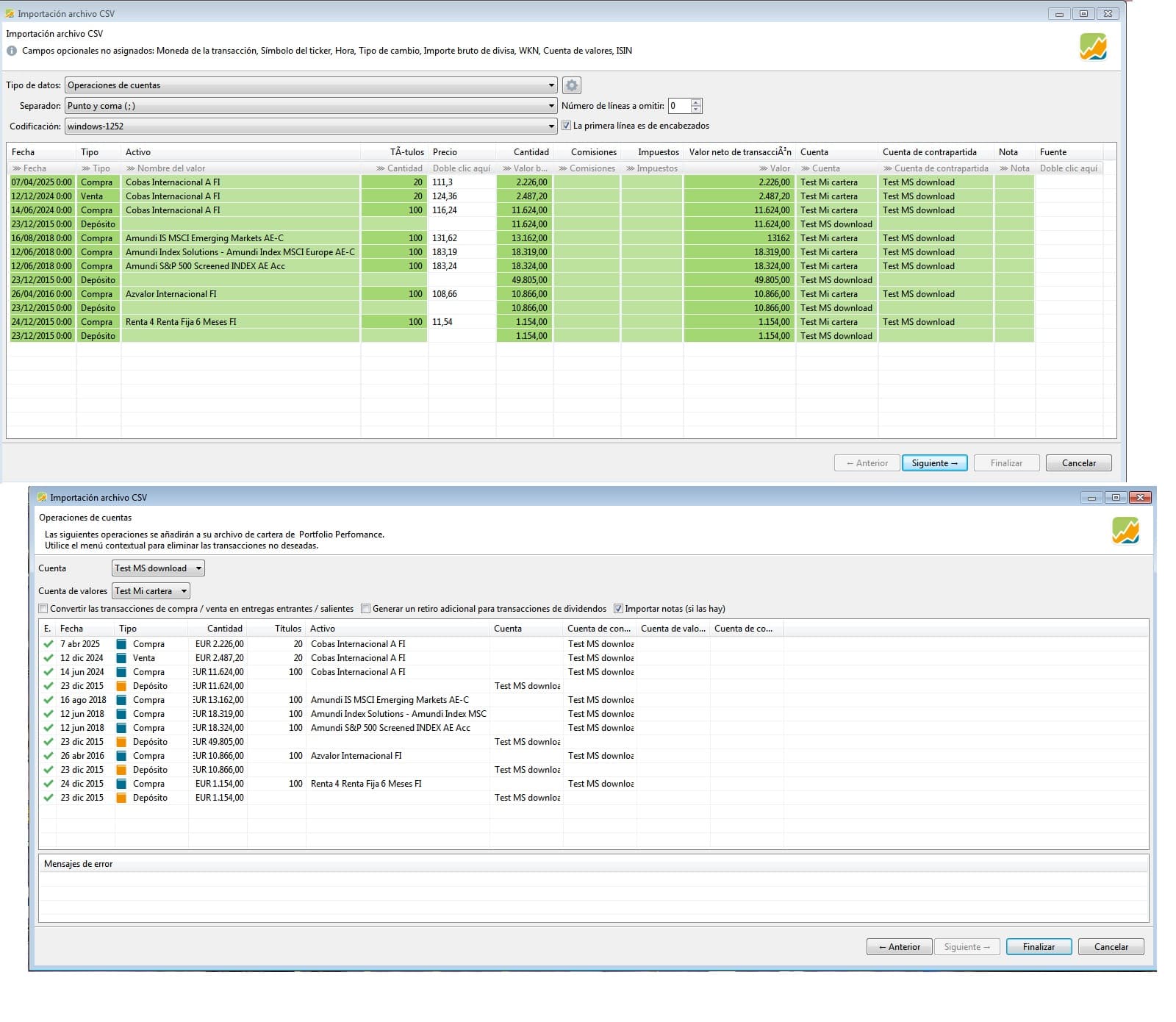Open import settings gear next to Tipo de datos
The width and height of the screenshot is (1176, 1022).
571,85
